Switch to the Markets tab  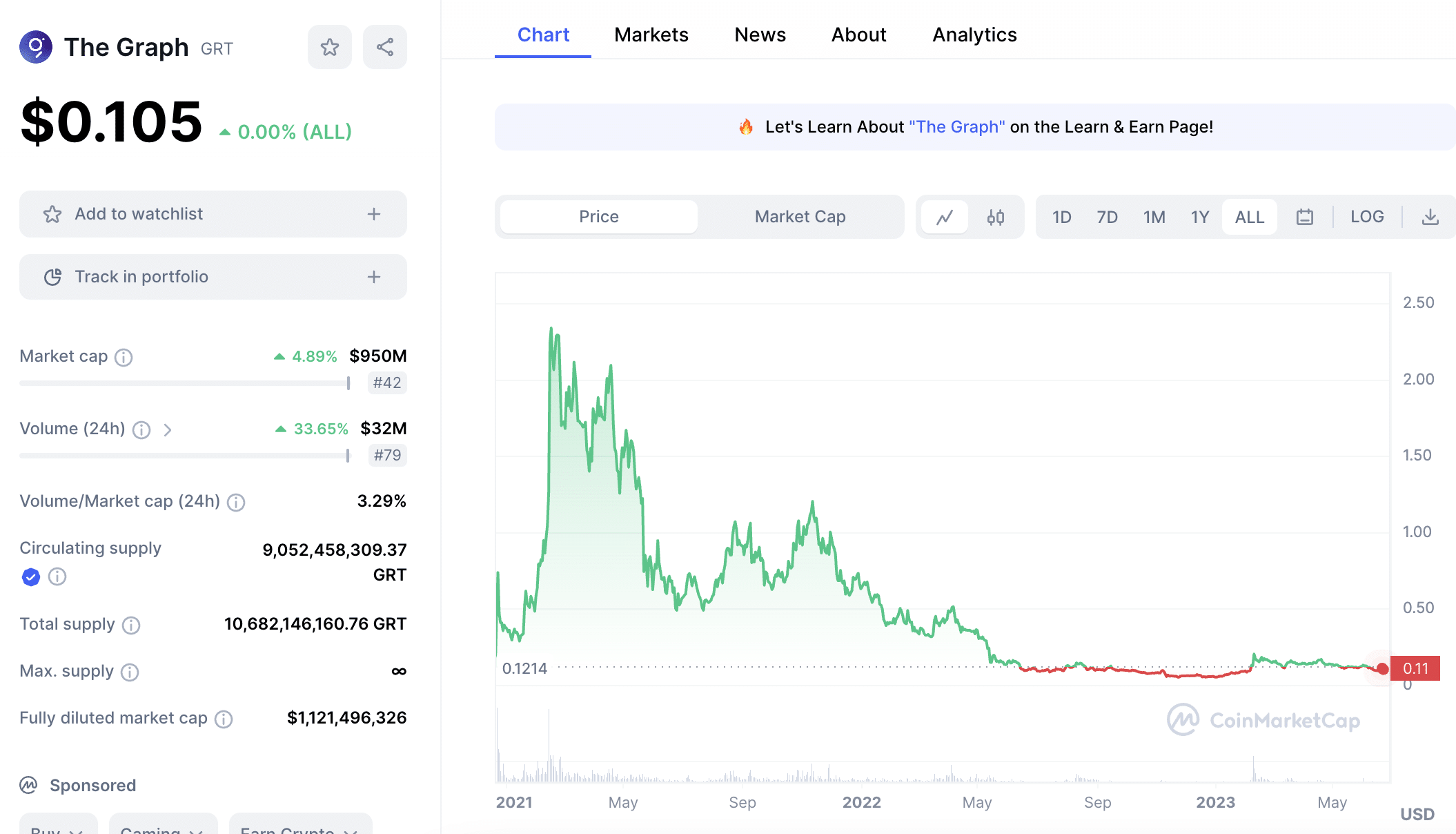(651, 35)
